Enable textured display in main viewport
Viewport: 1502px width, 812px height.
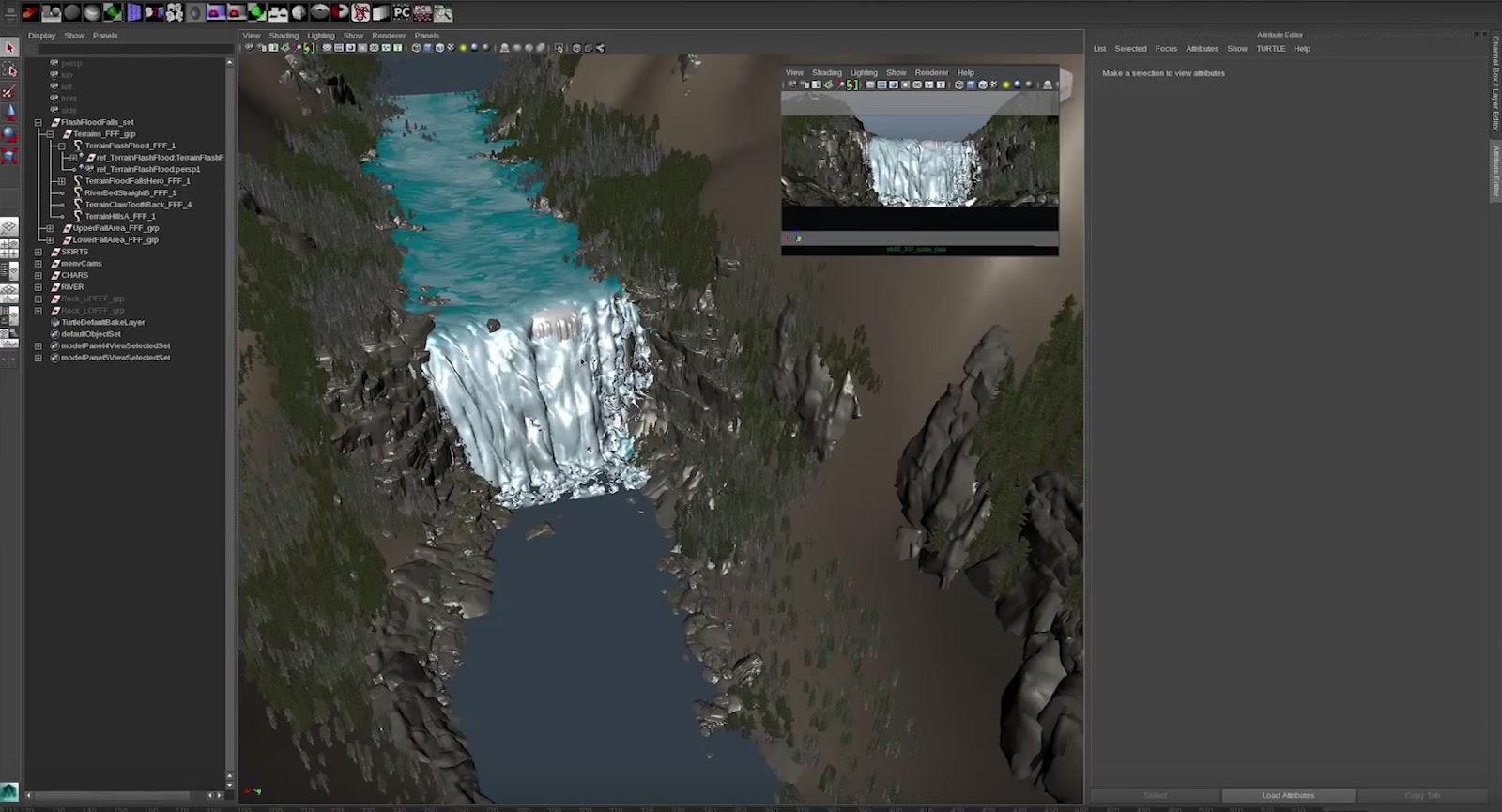[451, 48]
